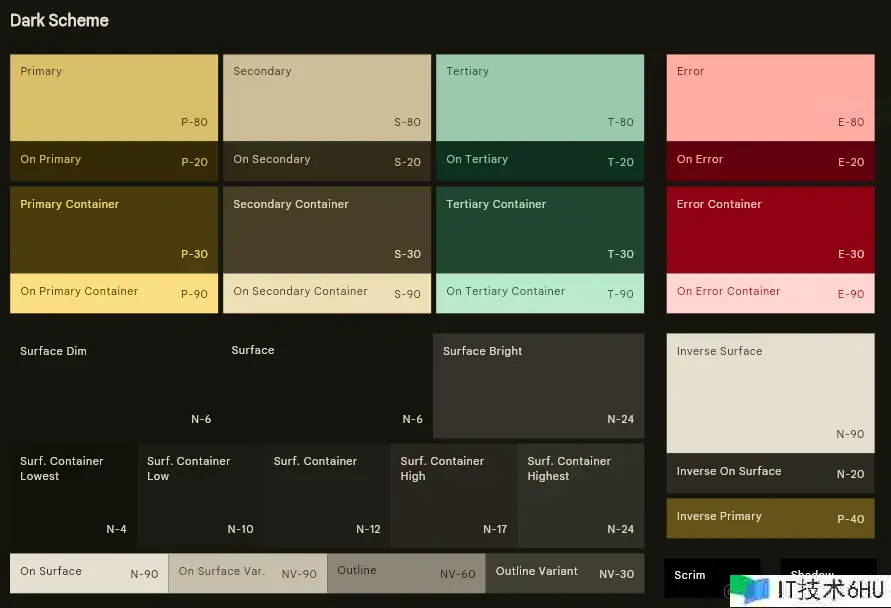Screen dimensions: 891x608
Task: Choose the Inverse Surface N-90 swatch
Action: click(770, 393)
